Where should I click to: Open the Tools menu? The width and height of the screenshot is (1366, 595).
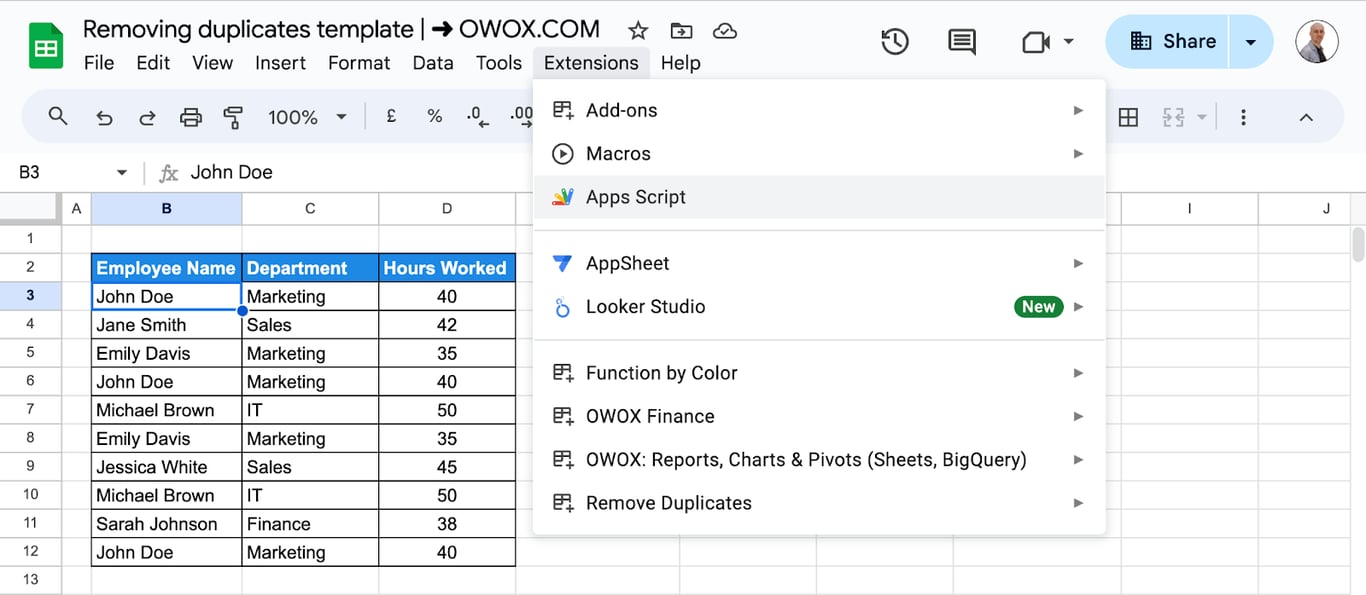pos(499,63)
